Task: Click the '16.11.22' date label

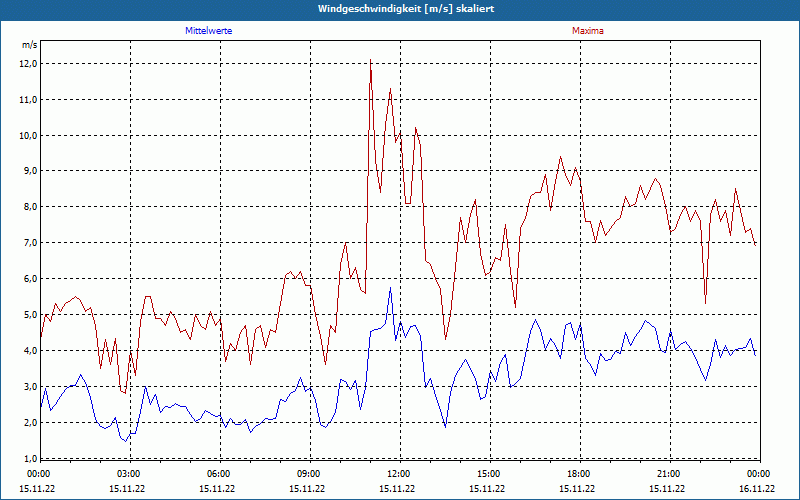Action: coord(758,489)
